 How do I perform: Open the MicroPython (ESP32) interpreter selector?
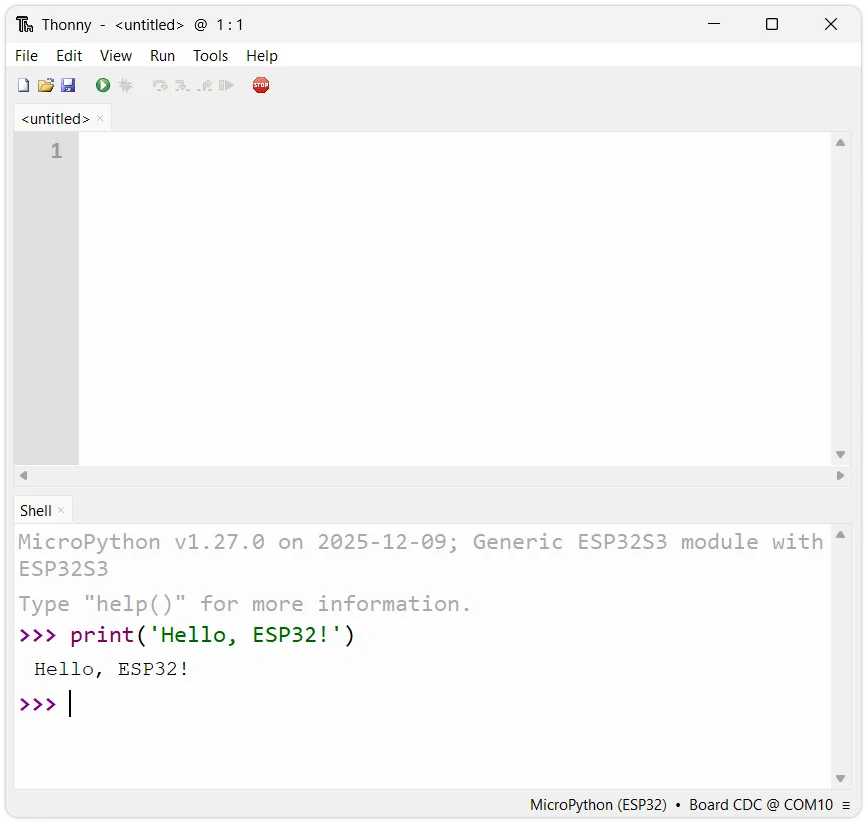tap(598, 805)
